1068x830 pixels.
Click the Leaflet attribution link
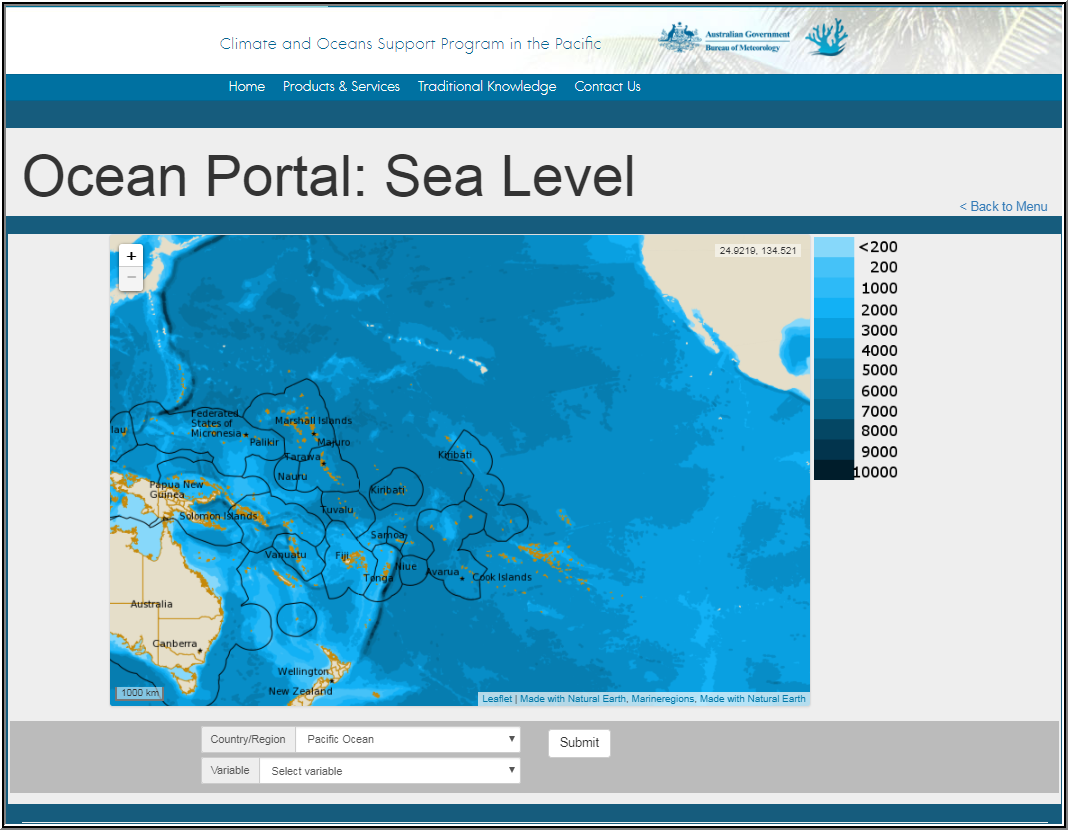pos(497,698)
